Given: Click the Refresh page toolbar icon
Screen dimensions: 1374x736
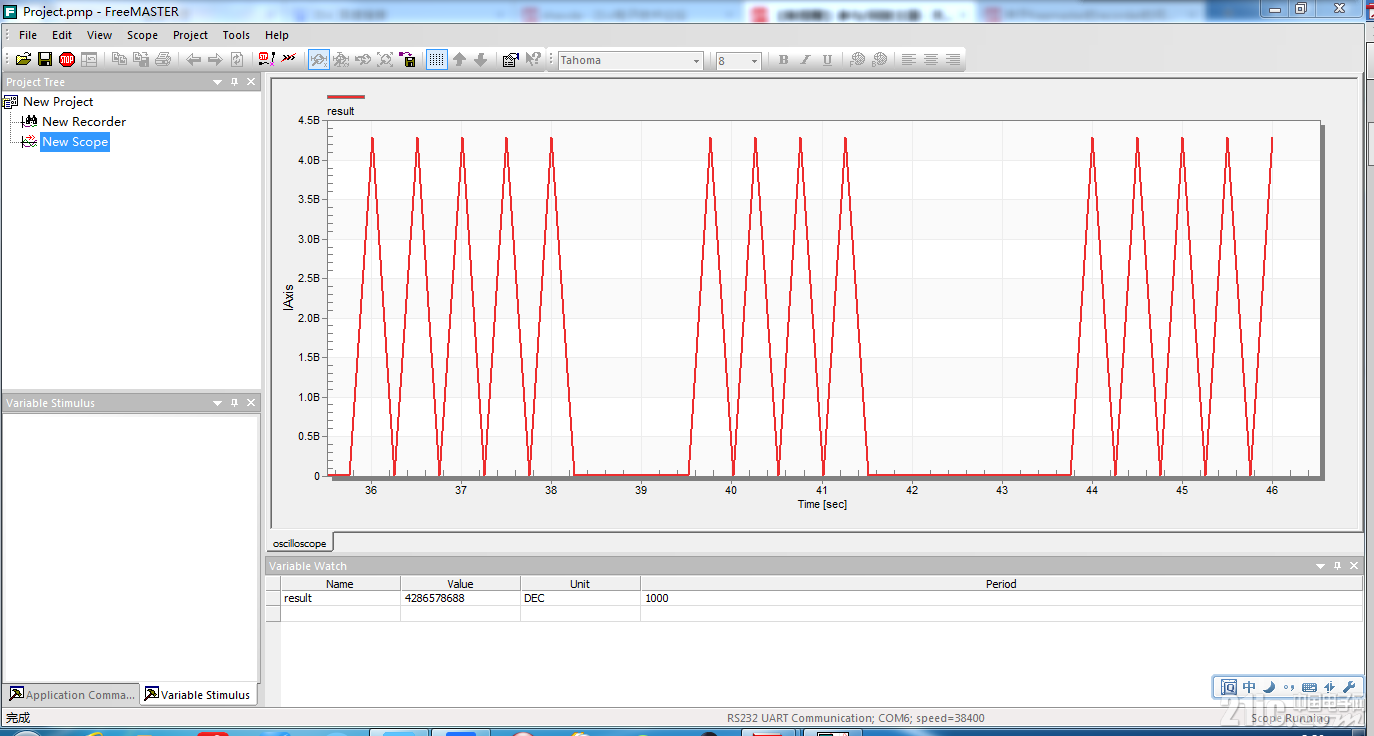Looking at the screenshot, I should [237, 60].
